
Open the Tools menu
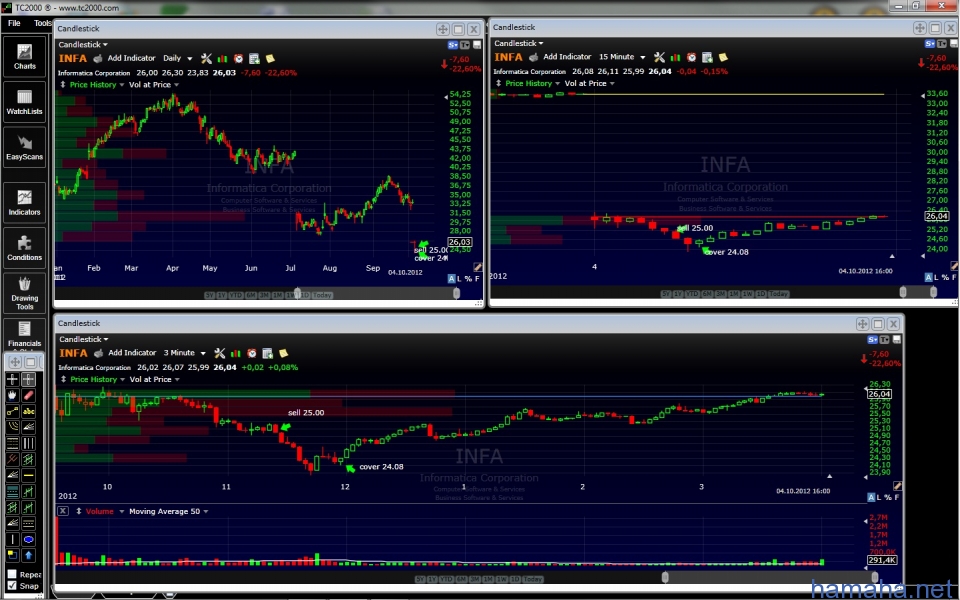pyautogui.click(x=42, y=23)
